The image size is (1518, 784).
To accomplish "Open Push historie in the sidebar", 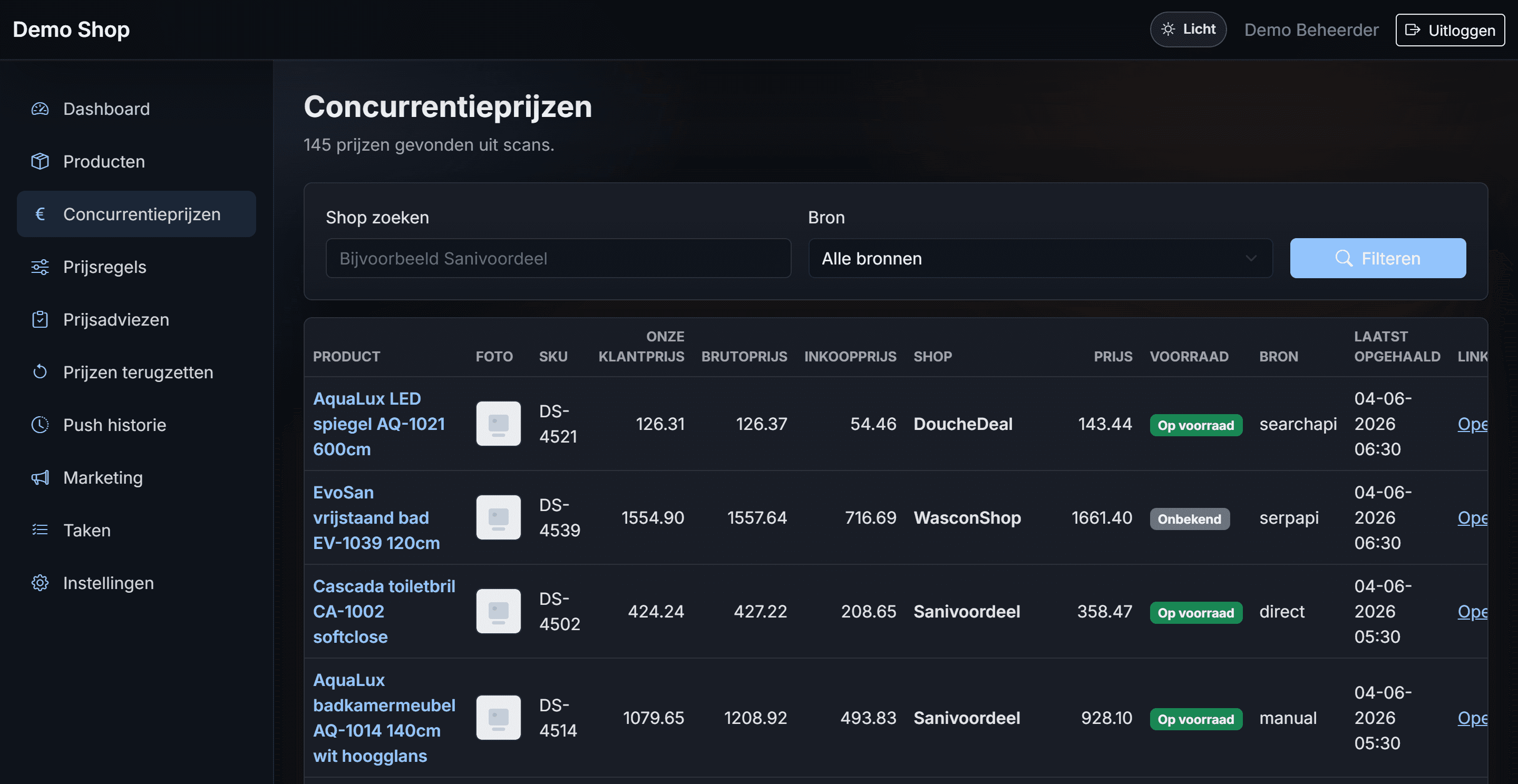I will 136,425.
